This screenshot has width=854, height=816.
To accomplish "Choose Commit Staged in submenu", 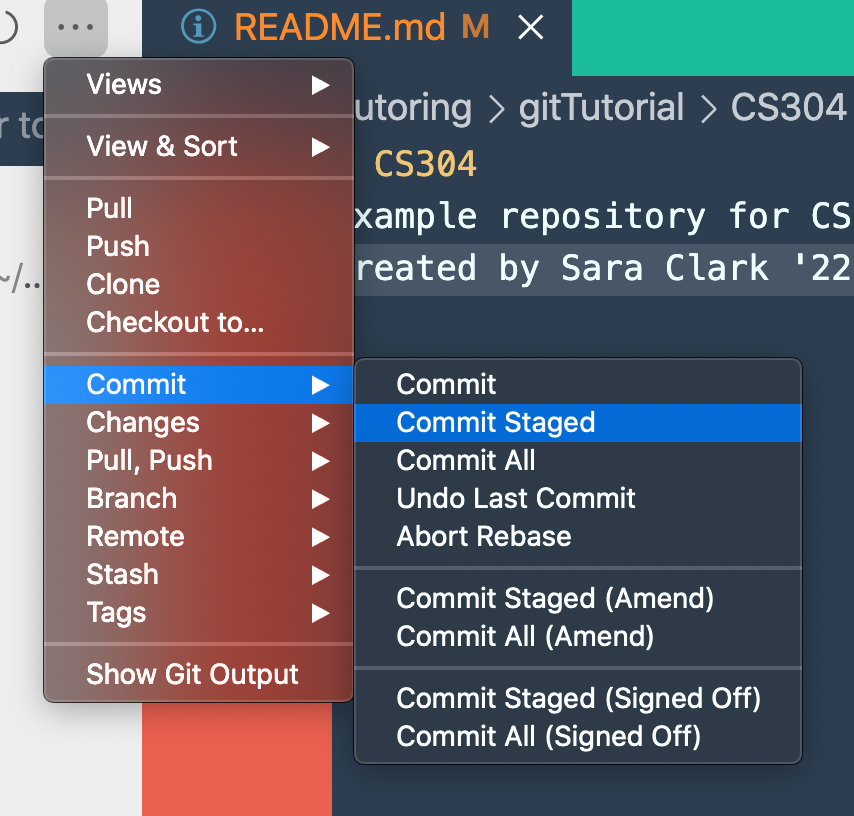I will click(x=578, y=423).
